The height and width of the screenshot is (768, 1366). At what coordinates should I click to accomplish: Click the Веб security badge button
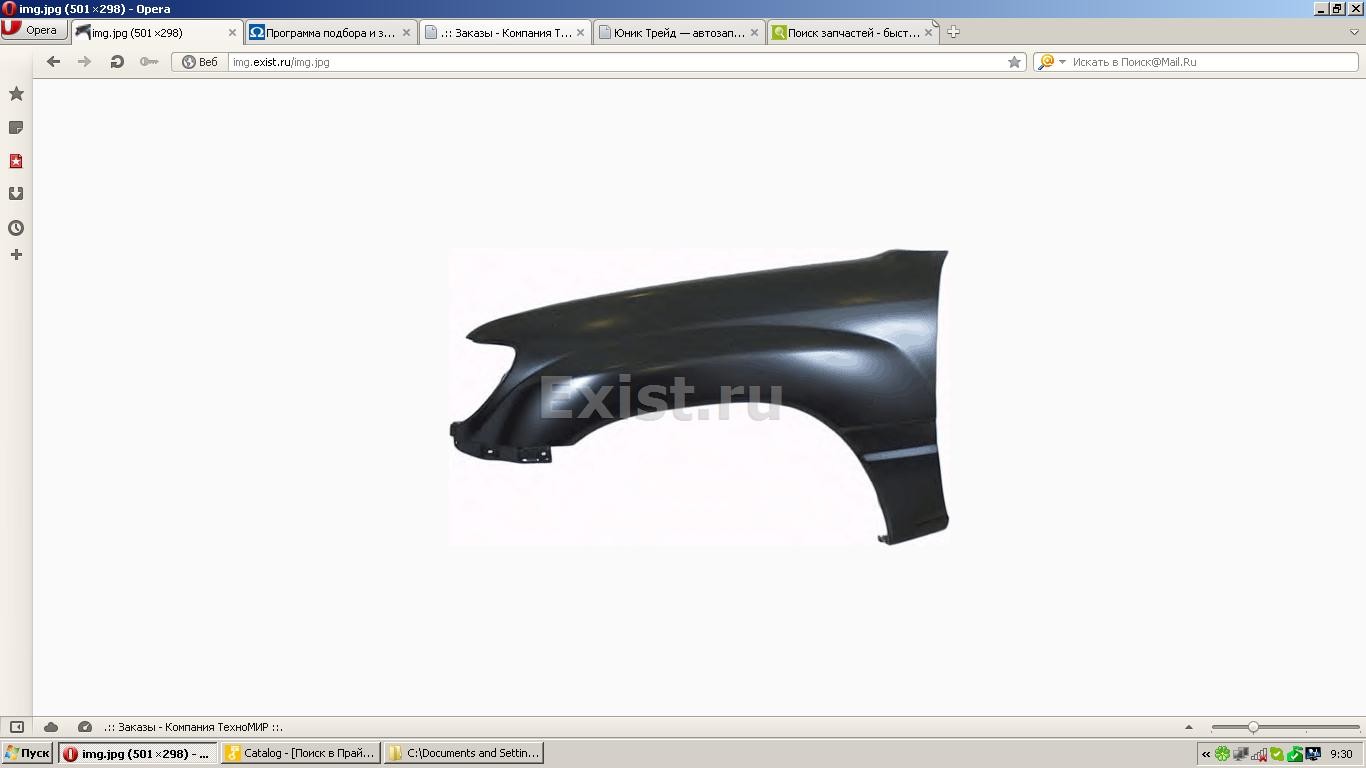pyautogui.click(x=200, y=62)
